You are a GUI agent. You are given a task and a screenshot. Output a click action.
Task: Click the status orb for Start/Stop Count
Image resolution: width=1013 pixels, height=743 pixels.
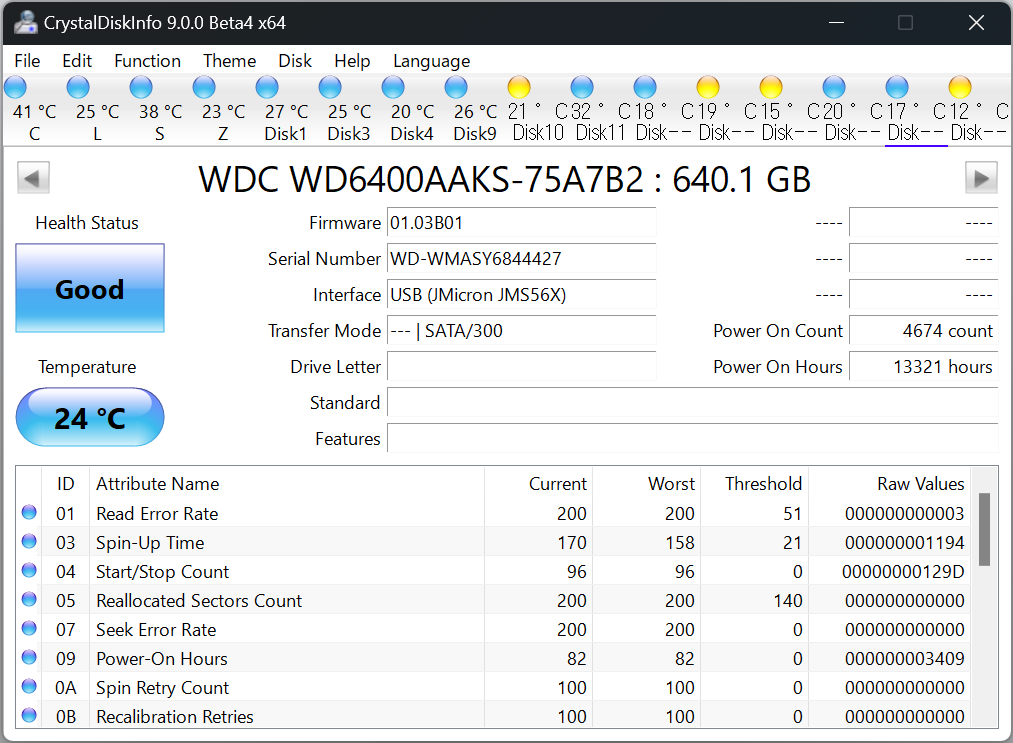(29, 570)
